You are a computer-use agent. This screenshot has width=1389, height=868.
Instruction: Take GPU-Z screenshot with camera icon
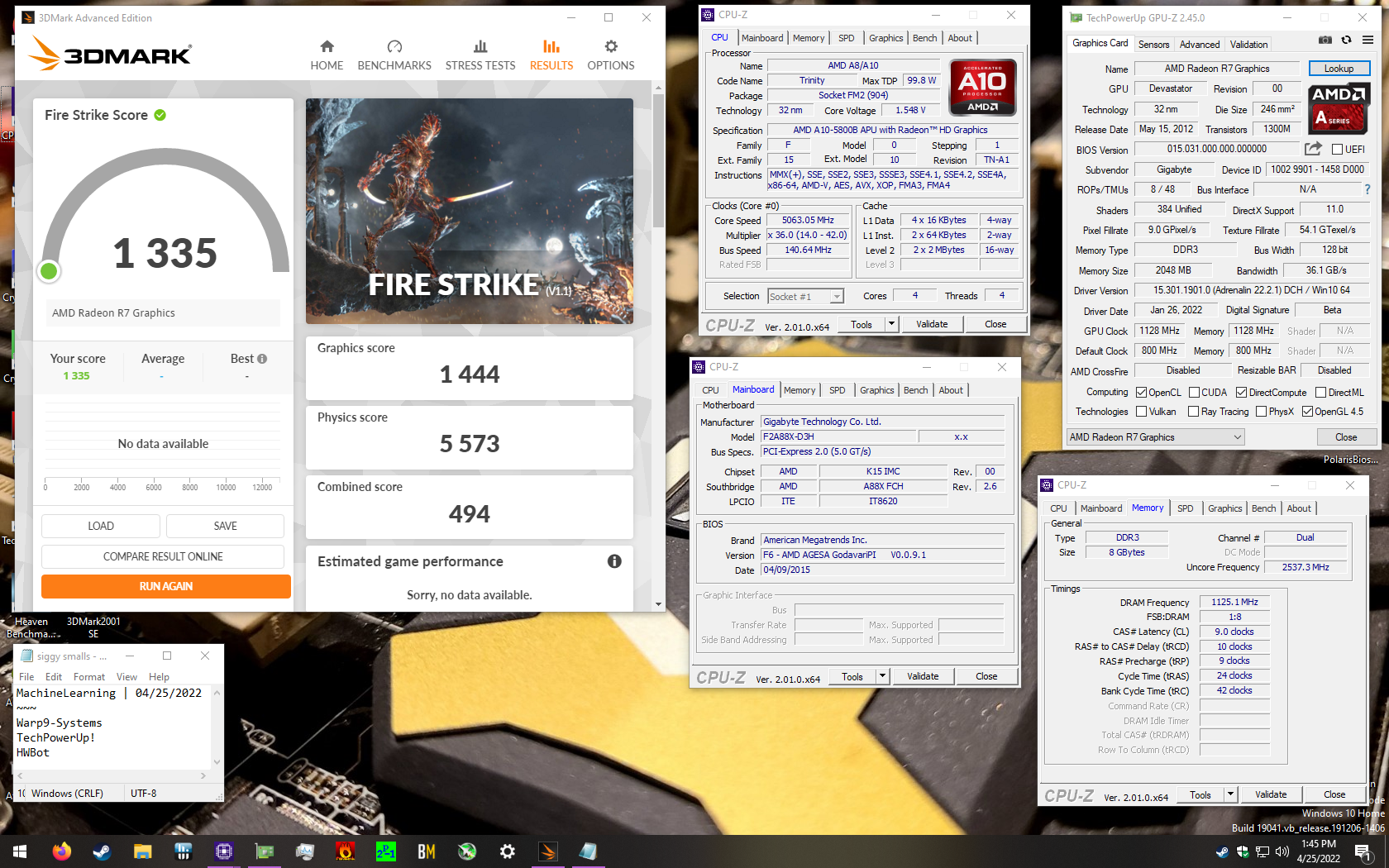point(1325,40)
